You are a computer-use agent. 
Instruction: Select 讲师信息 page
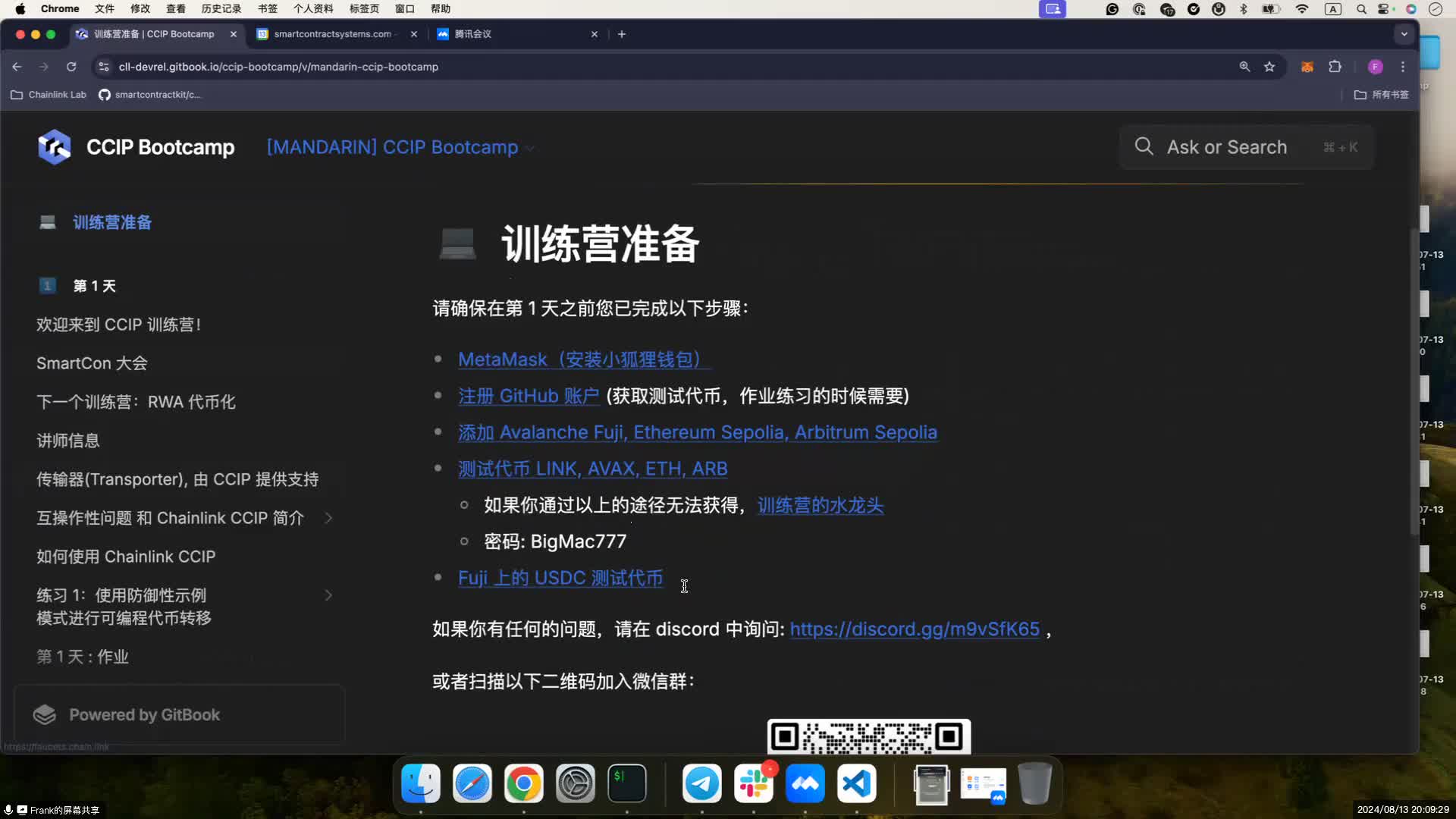point(68,441)
